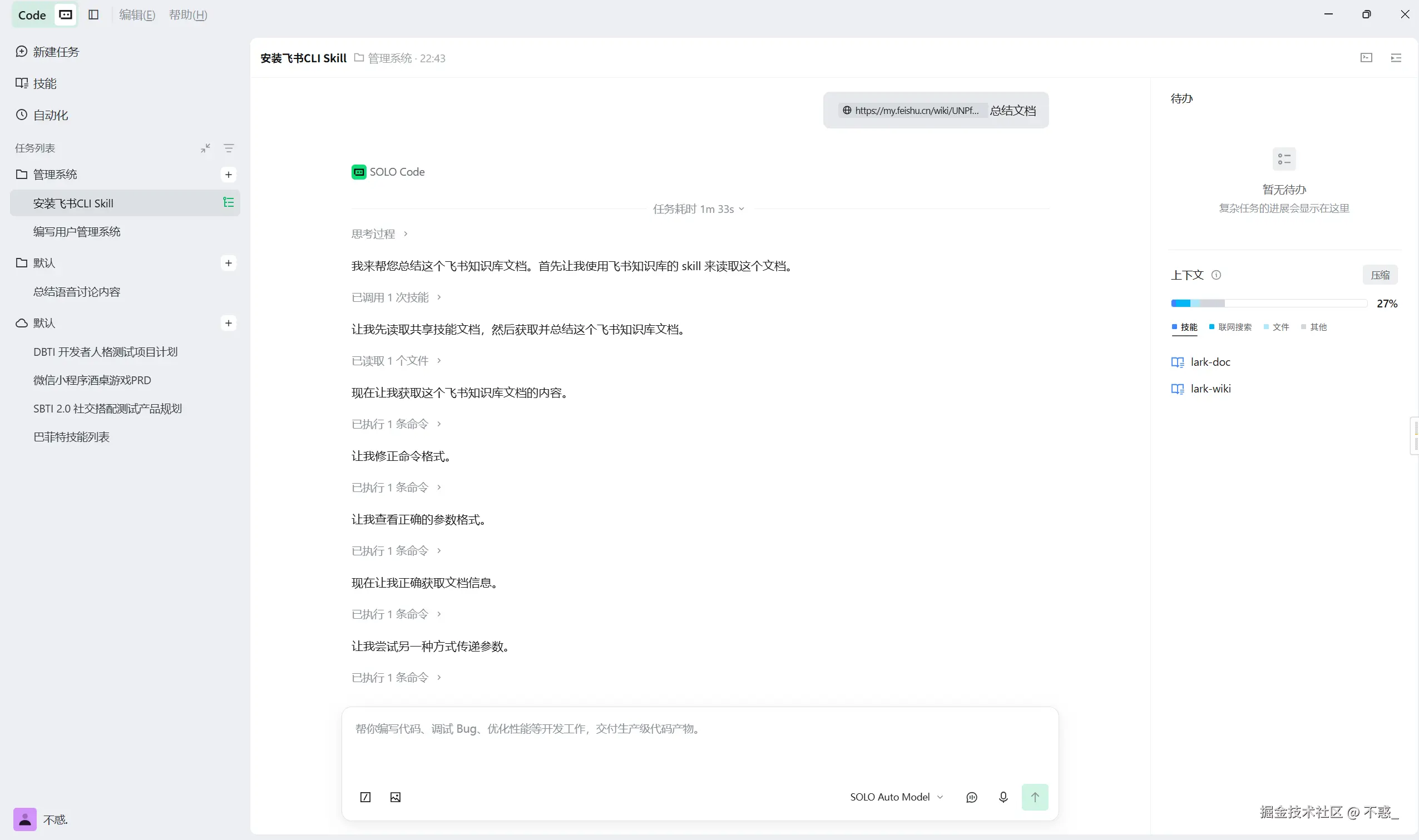This screenshot has width=1419, height=840.
Task: Expand the 思考过程 section
Action: tap(379, 234)
